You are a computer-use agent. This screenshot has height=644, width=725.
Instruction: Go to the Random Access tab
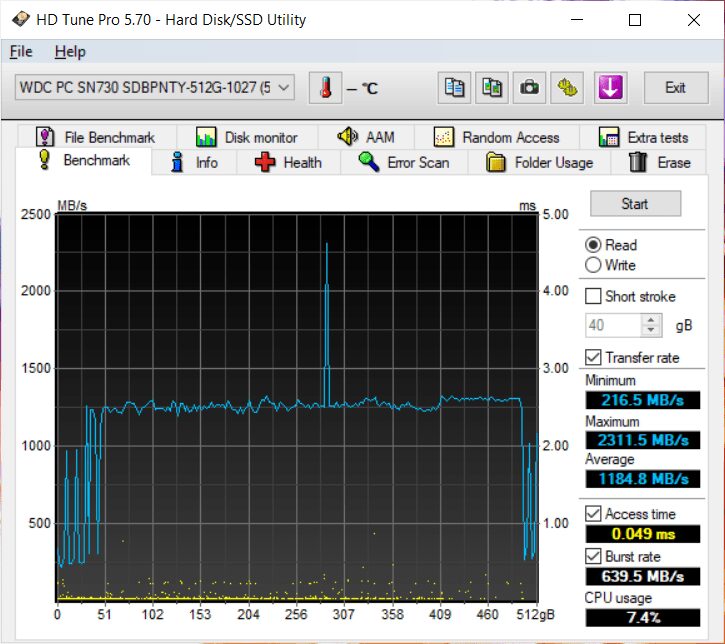pos(497,137)
